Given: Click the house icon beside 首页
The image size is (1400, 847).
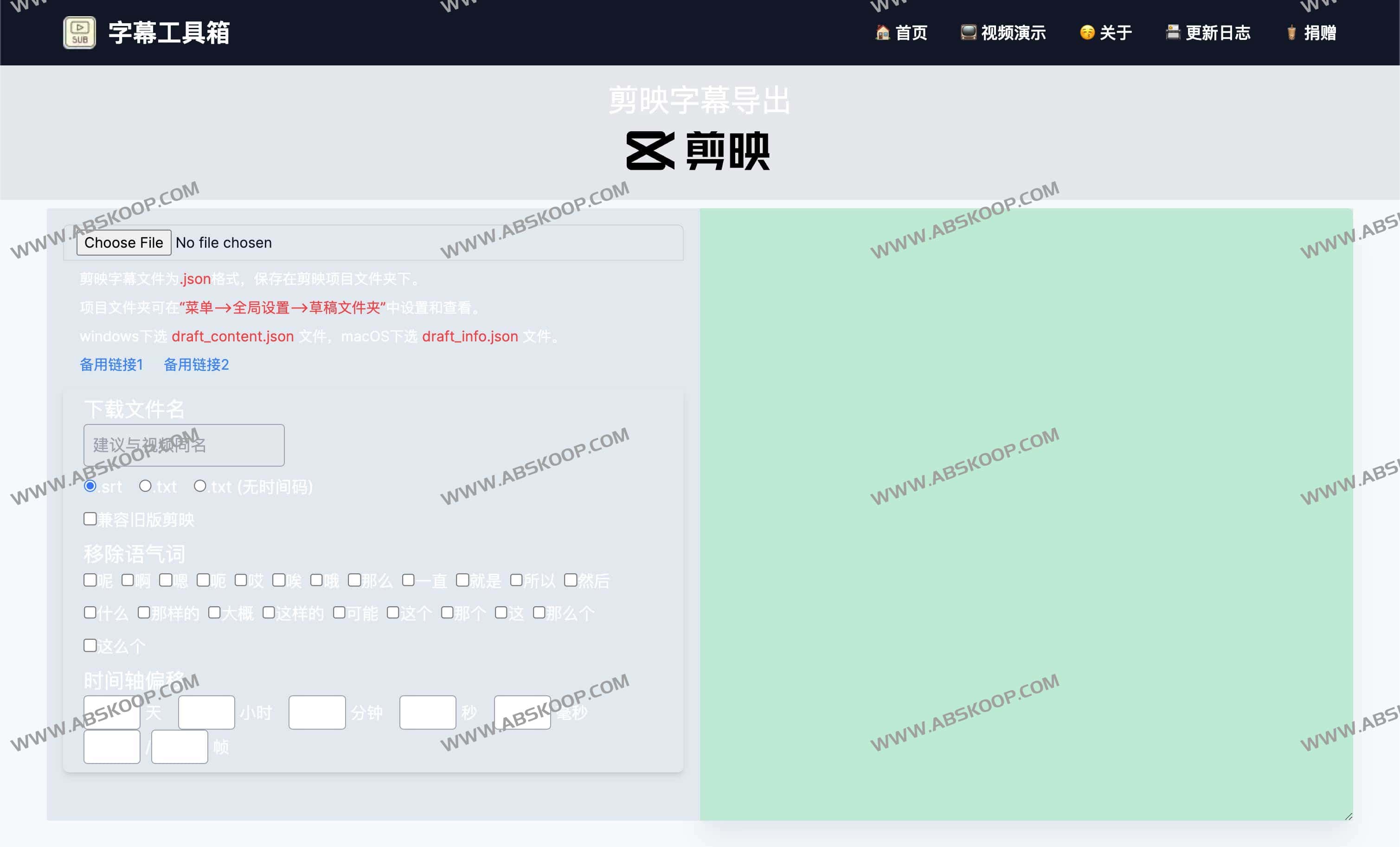Looking at the screenshot, I should (881, 32).
